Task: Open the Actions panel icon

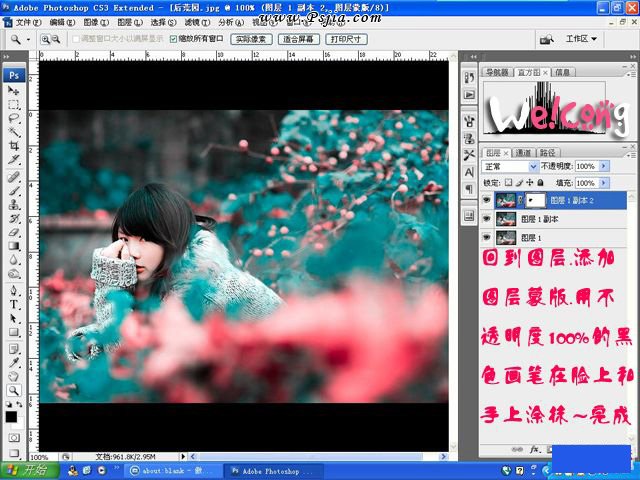Action: point(469,95)
